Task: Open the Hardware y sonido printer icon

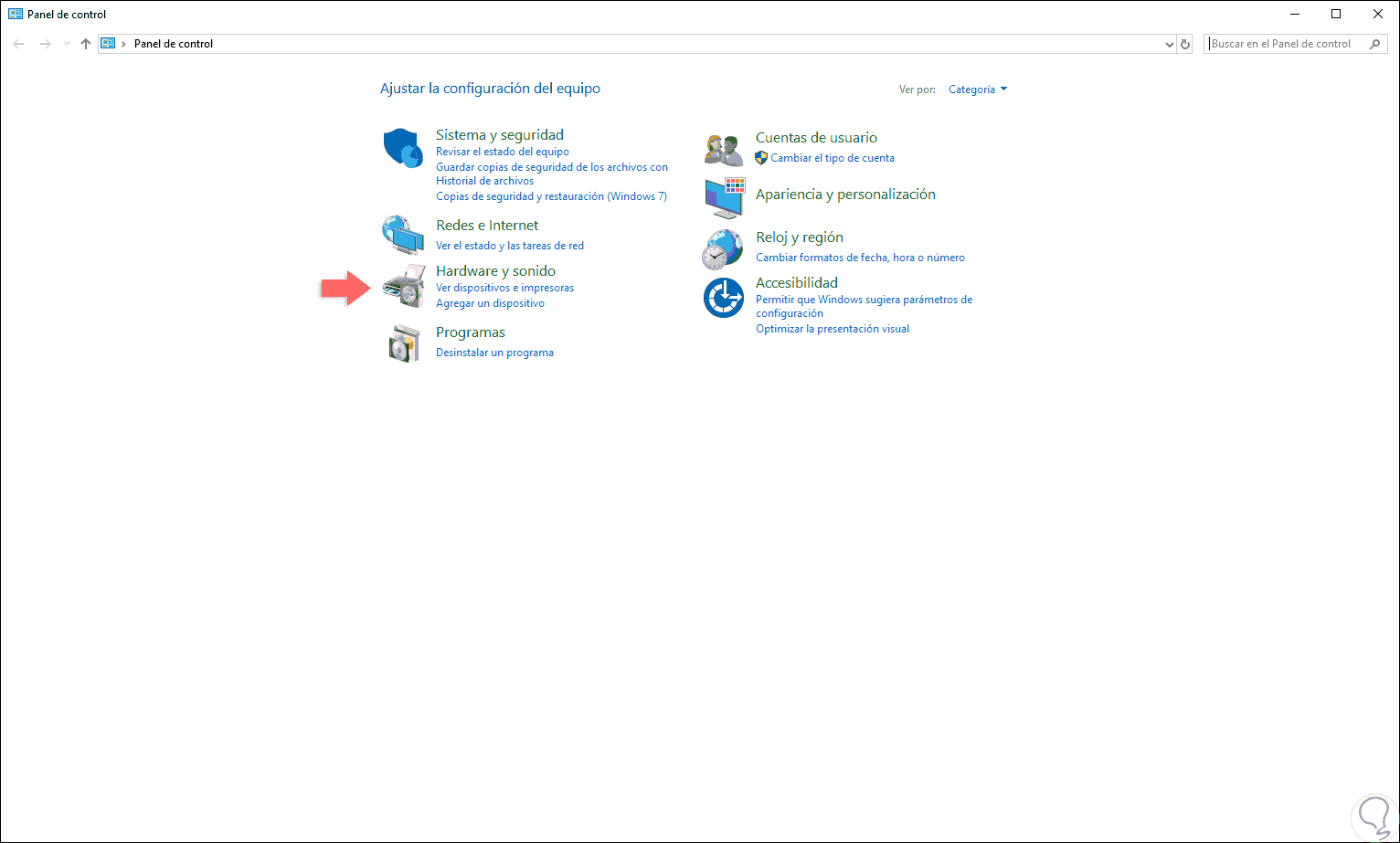Action: [x=403, y=286]
